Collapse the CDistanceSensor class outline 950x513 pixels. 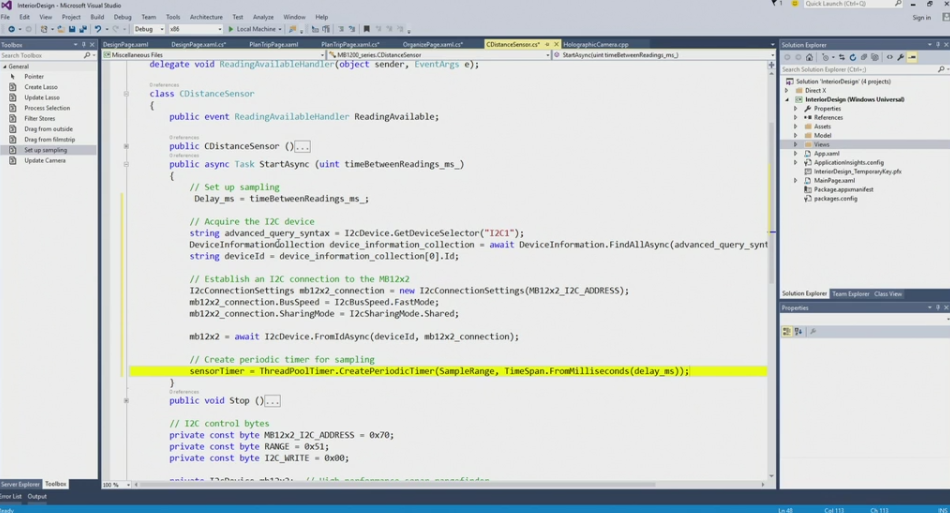coord(126,94)
